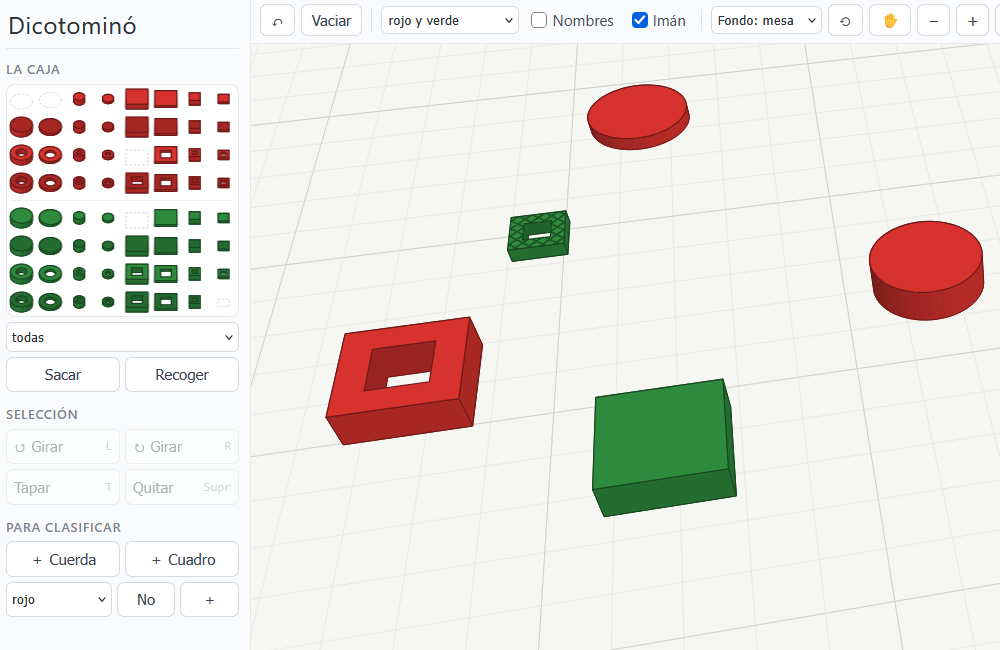1000x650 pixels.
Task: Zoom in with the toolbar plus button
Action: tap(973, 20)
